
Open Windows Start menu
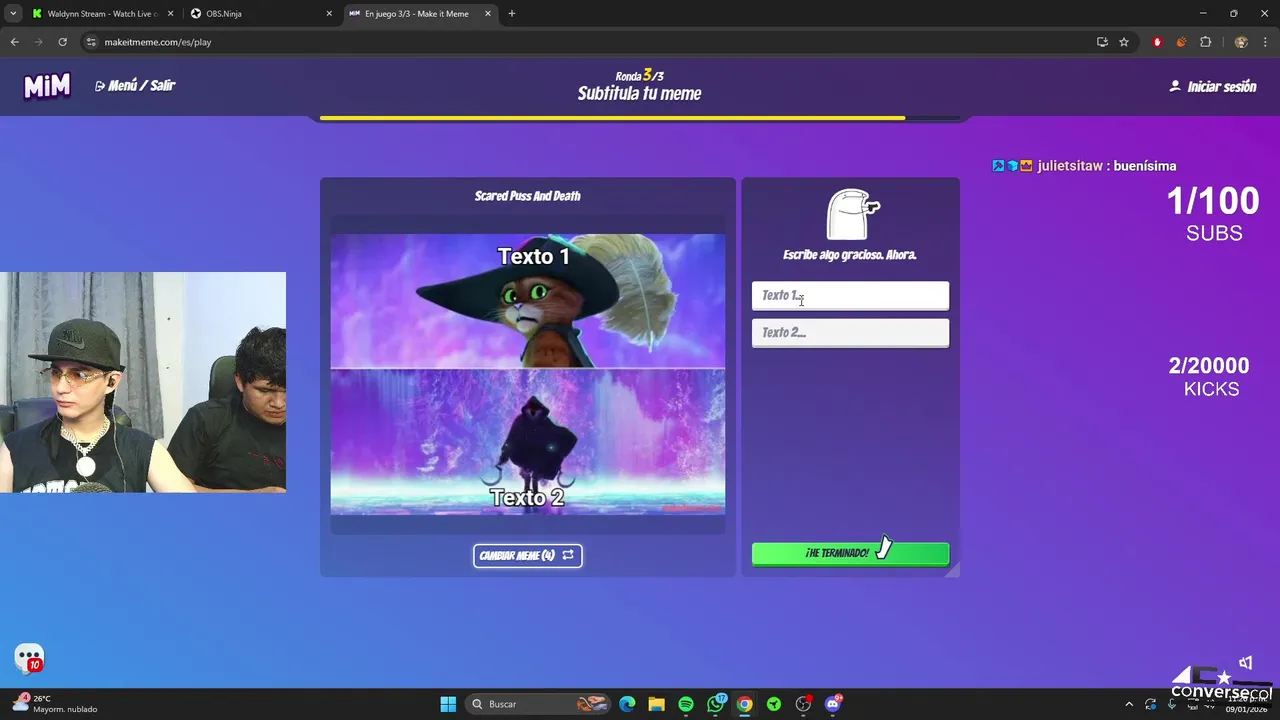tap(448, 704)
